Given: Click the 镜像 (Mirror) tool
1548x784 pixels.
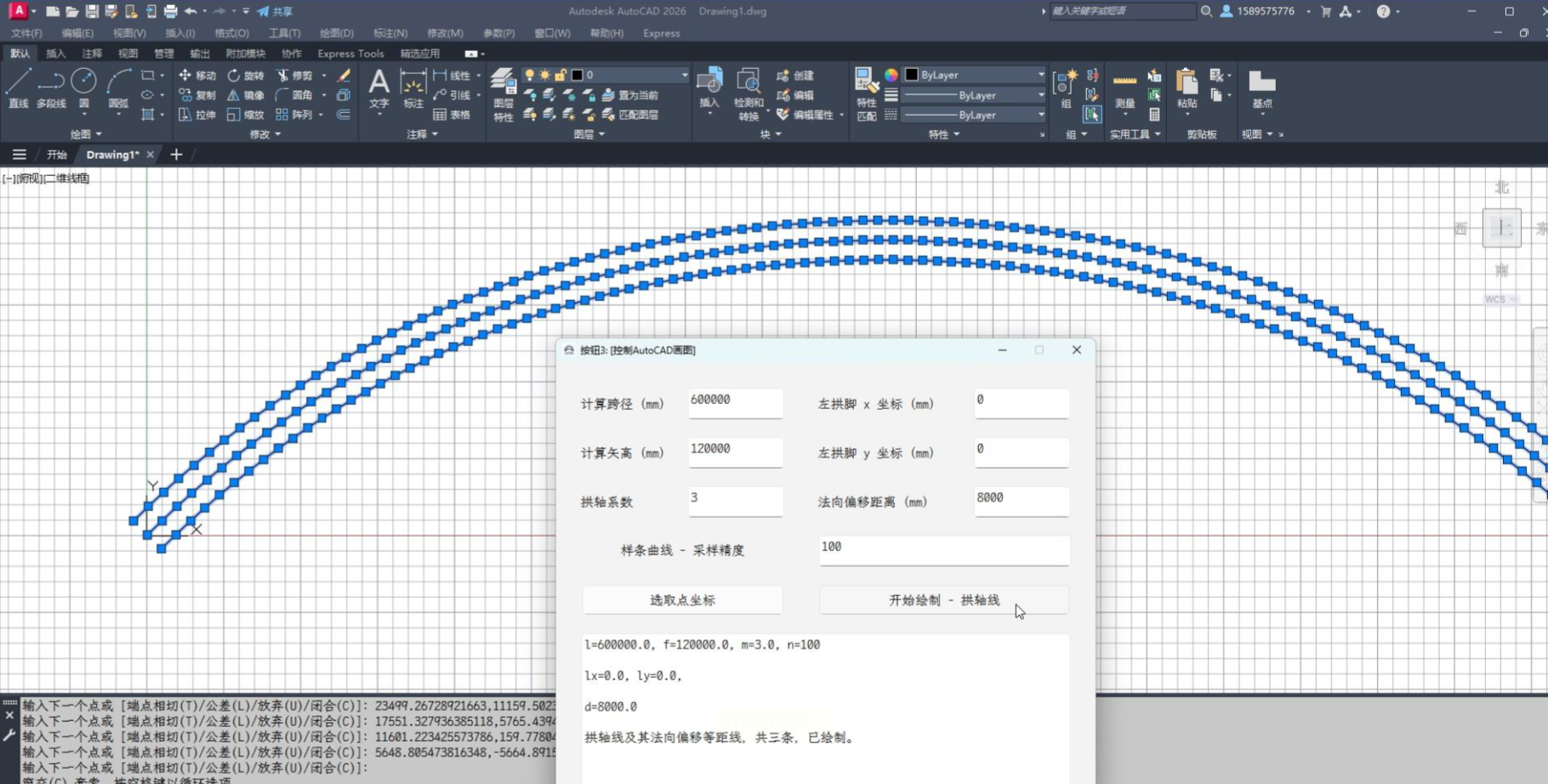Looking at the screenshot, I should pos(245,95).
